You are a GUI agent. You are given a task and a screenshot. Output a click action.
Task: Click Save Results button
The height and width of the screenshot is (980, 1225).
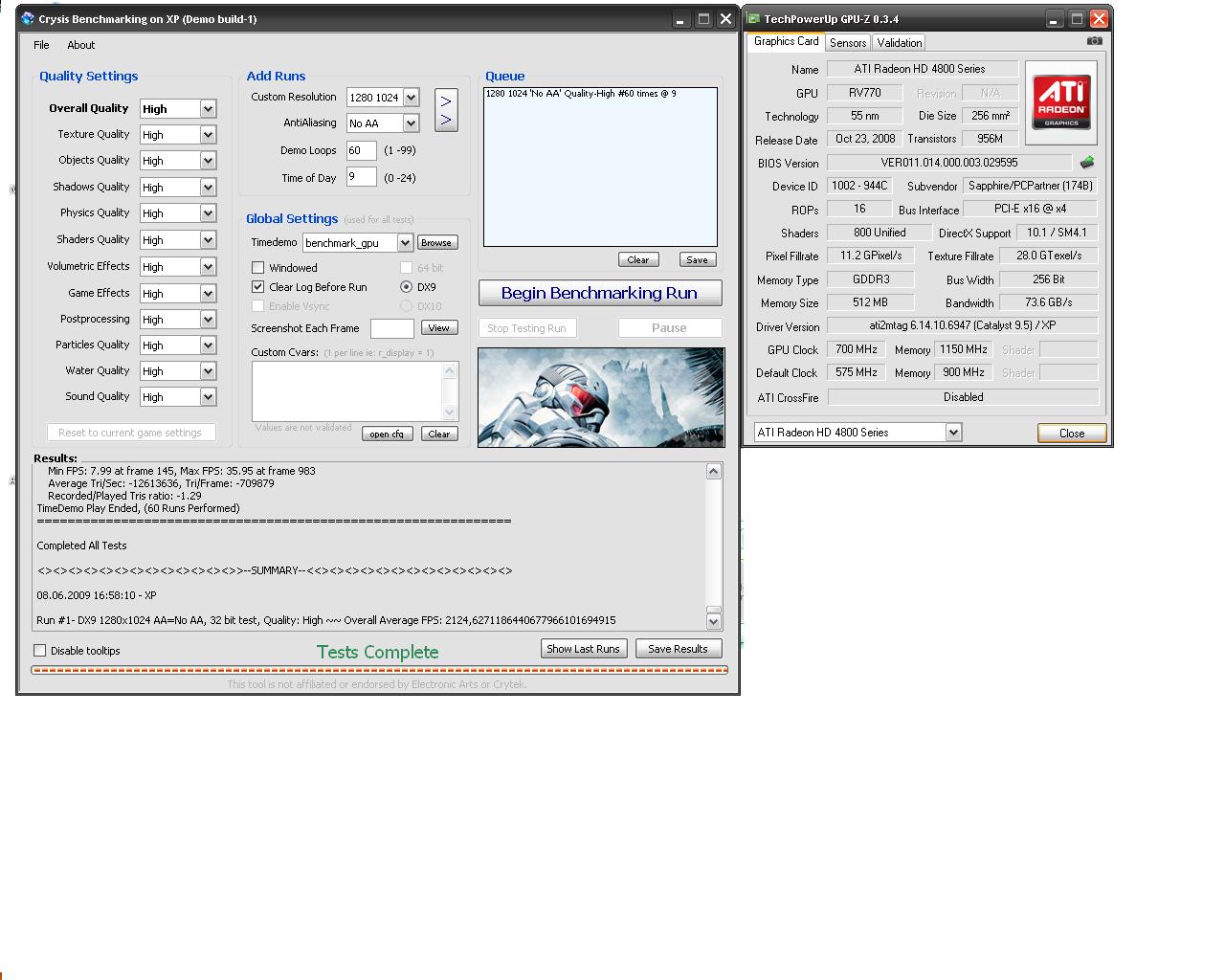pyautogui.click(x=679, y=649)
